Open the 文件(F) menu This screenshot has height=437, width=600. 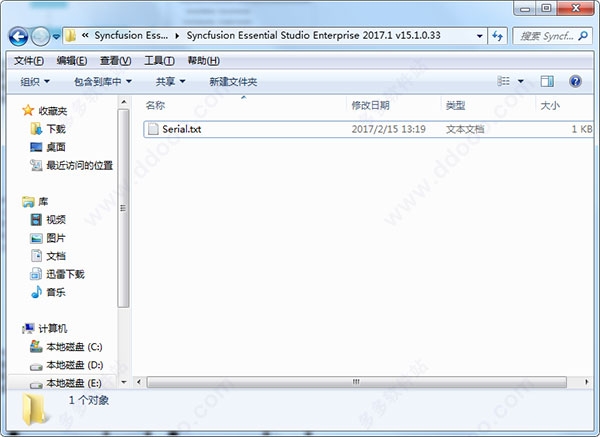pos(29,60)
